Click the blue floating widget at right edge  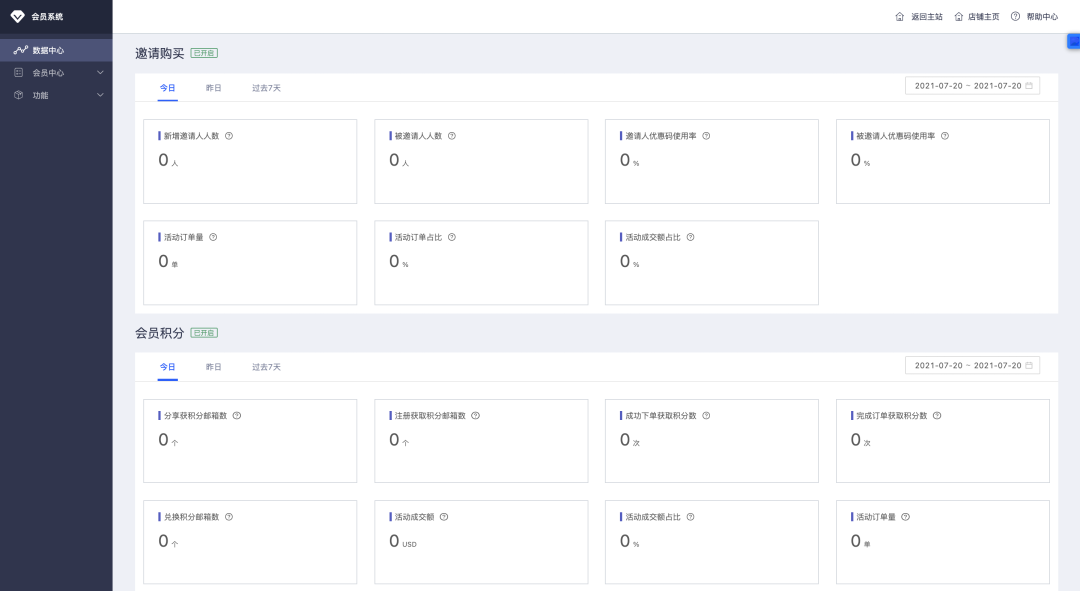pyautogui.click(x=1074, y=42)
